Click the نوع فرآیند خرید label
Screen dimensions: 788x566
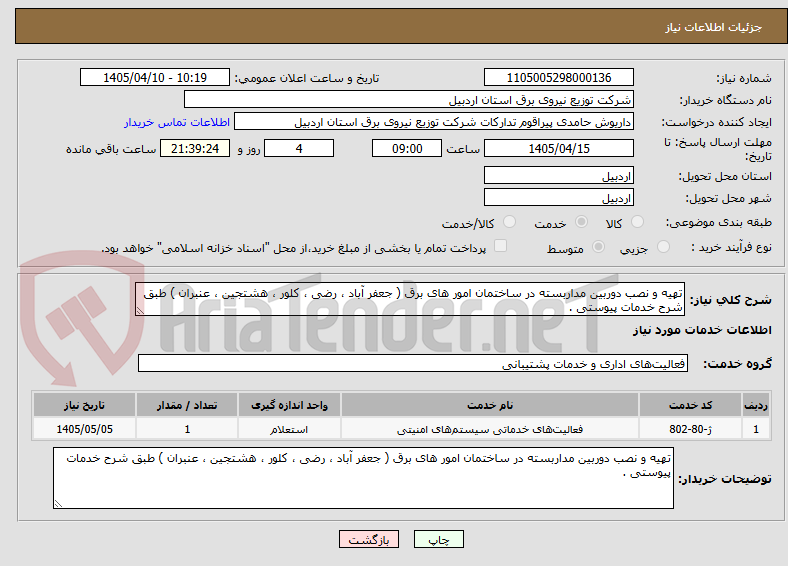tap(731, 247)
